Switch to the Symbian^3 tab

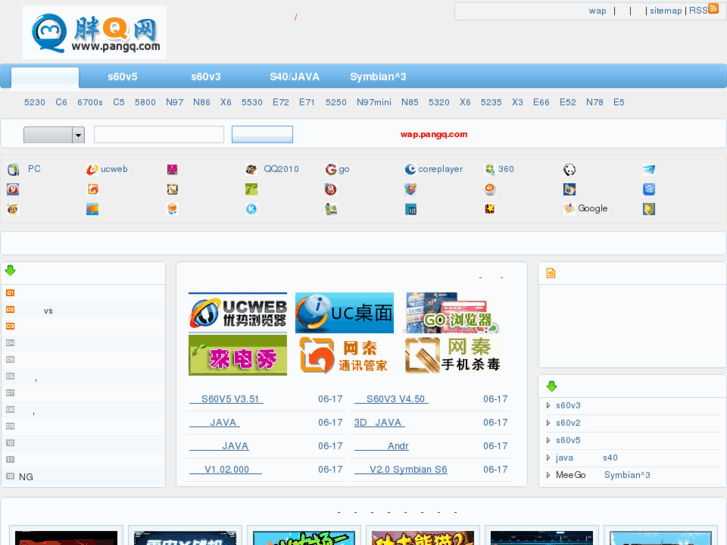[378, 77]
